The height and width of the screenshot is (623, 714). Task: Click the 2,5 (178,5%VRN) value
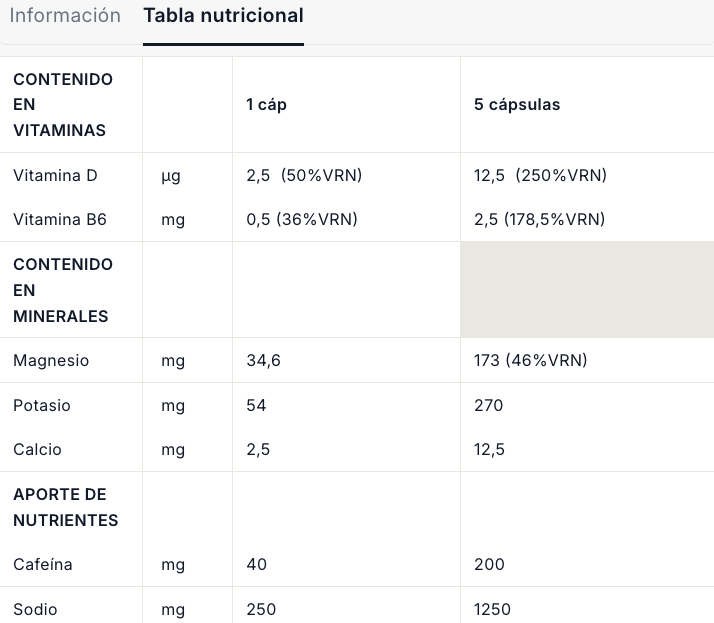tap(539, 220)
